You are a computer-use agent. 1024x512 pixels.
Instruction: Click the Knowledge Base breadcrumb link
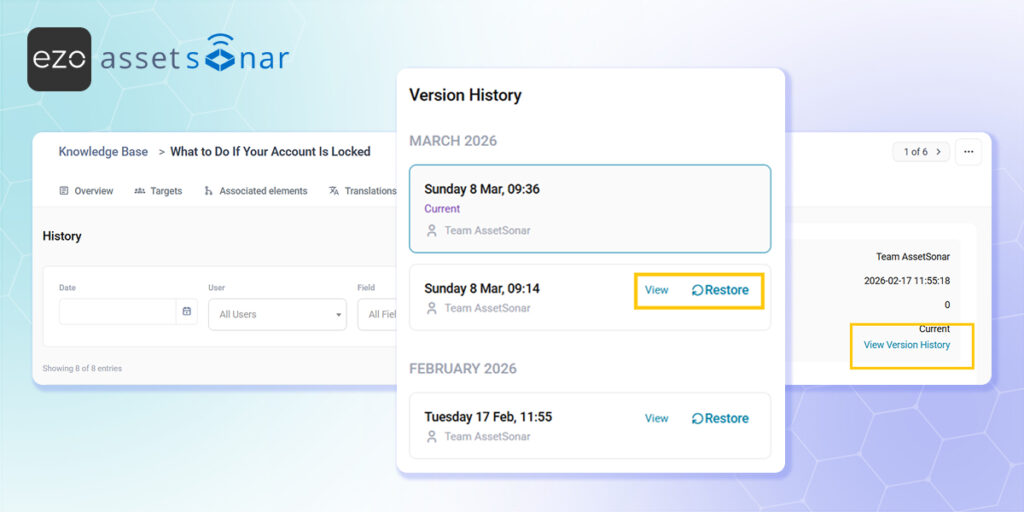click(103, 152)
